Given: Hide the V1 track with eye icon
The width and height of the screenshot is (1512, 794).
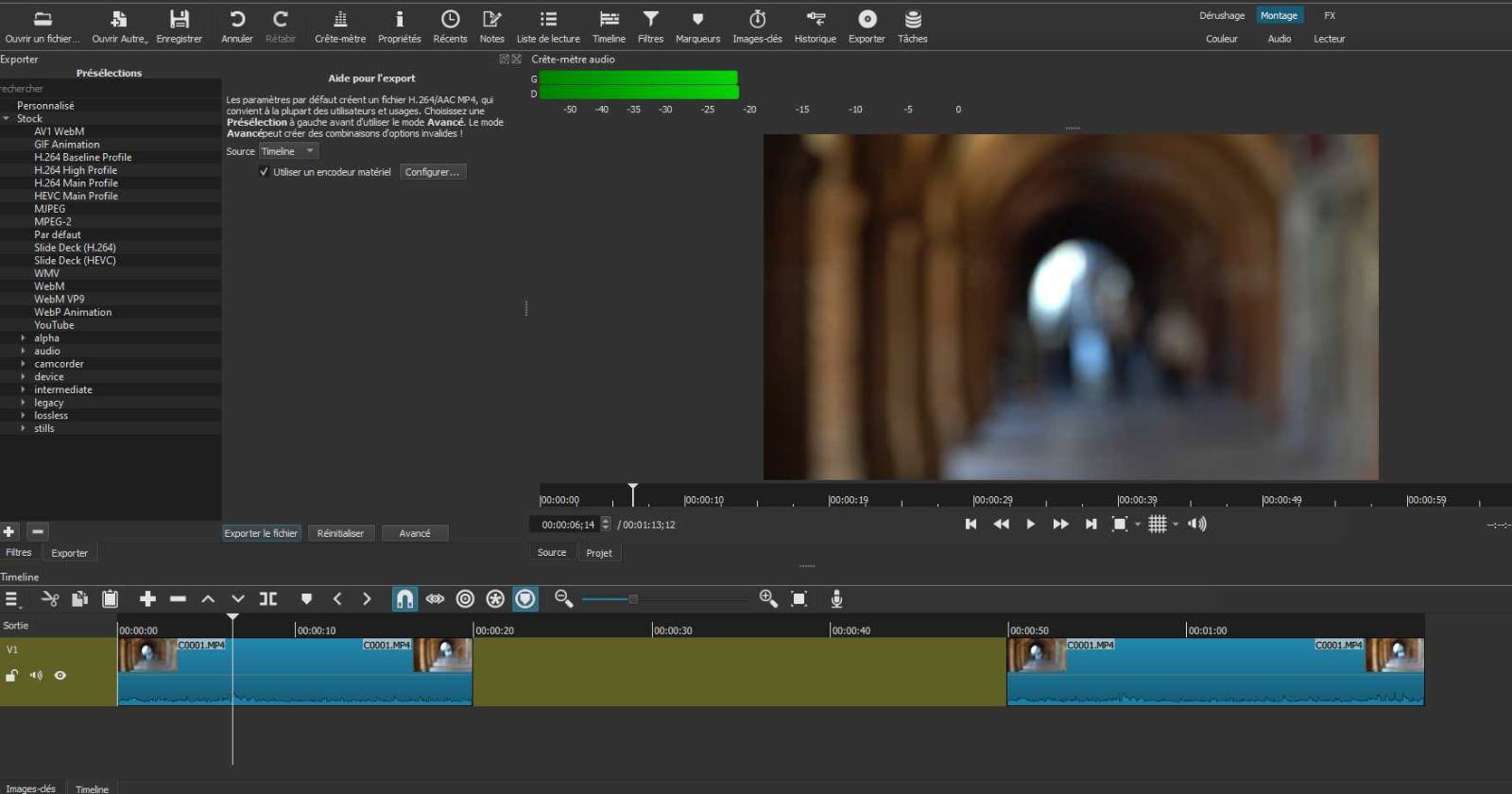Looking at the screenshot, I should pos(60,676).
